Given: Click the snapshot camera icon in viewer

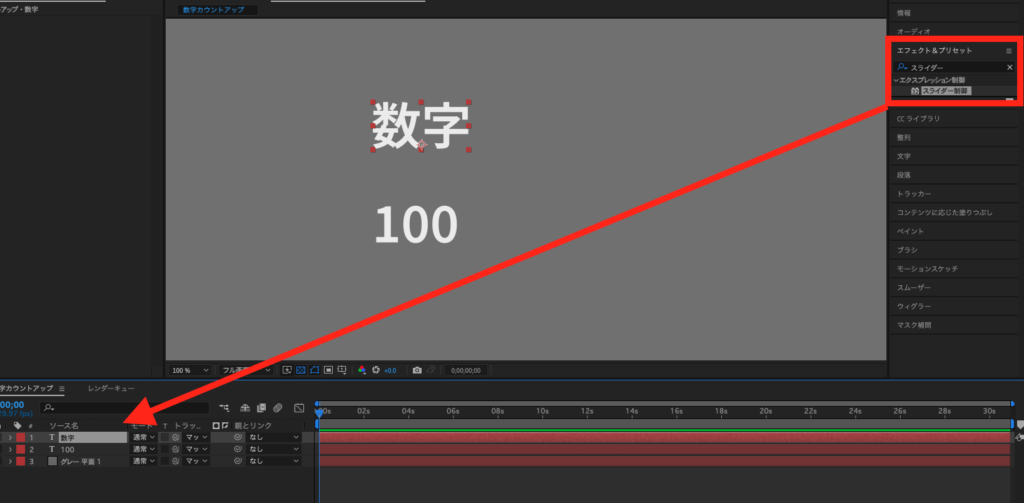Looking at the screenshot, I should [417, 370].
